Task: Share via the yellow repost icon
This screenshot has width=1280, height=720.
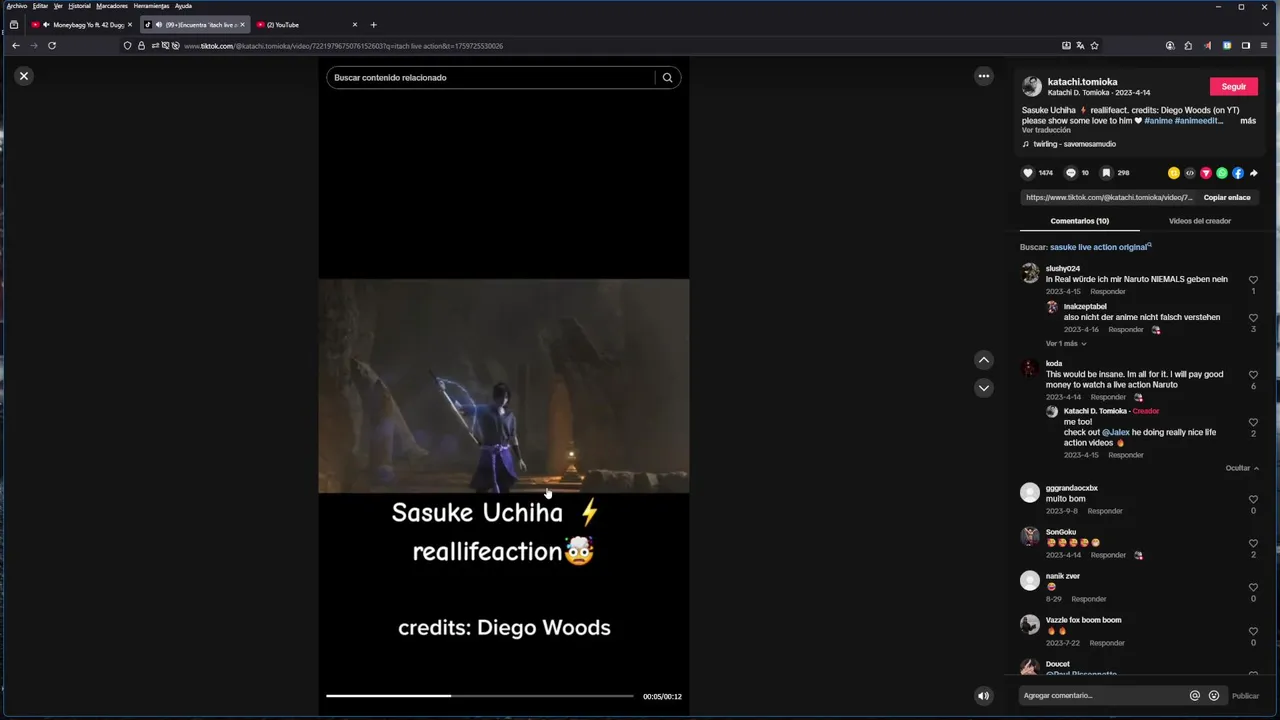Action: 1174,173
